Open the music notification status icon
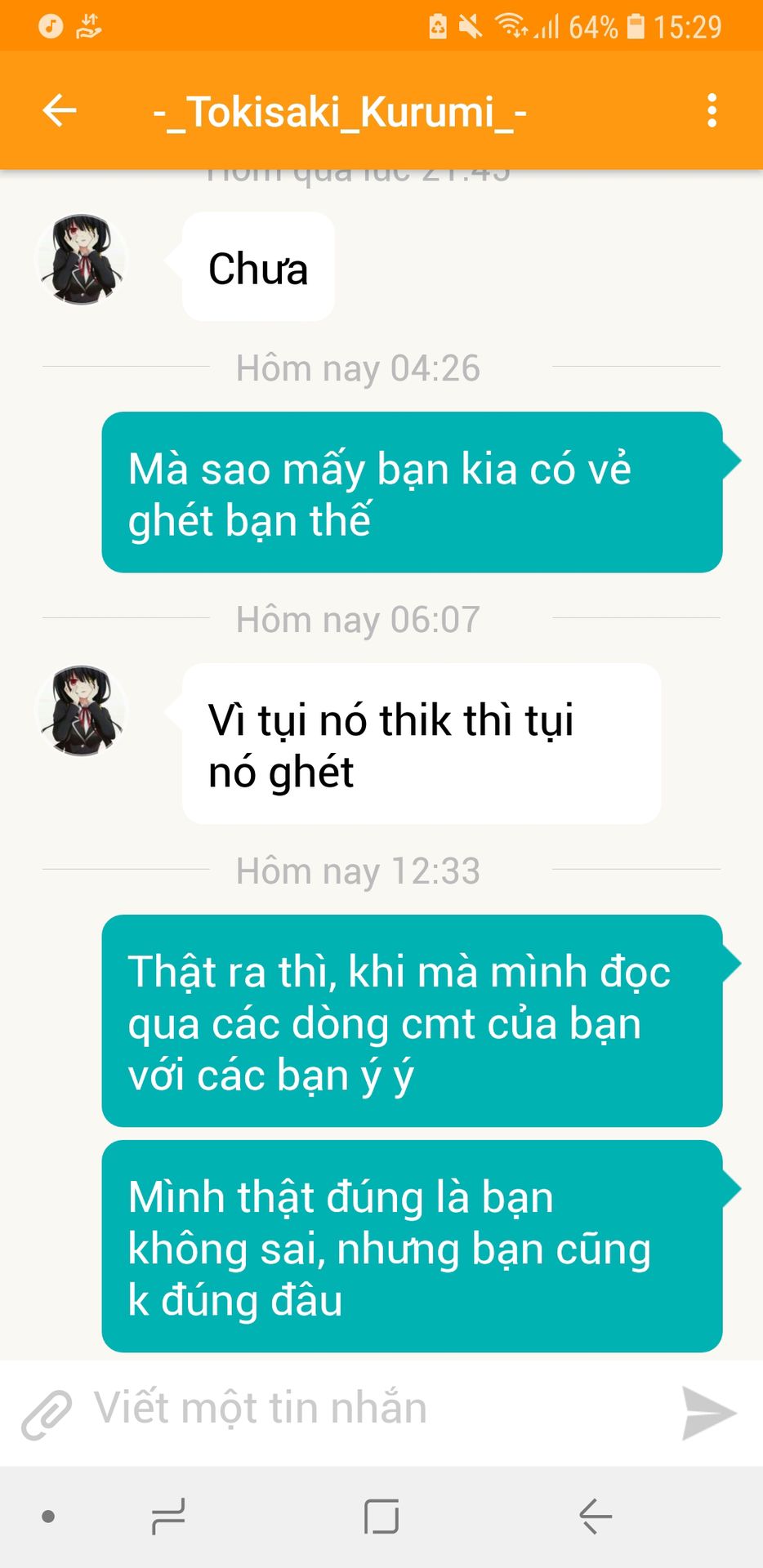Screen dimensions: 763x1568 pos(51,26)
